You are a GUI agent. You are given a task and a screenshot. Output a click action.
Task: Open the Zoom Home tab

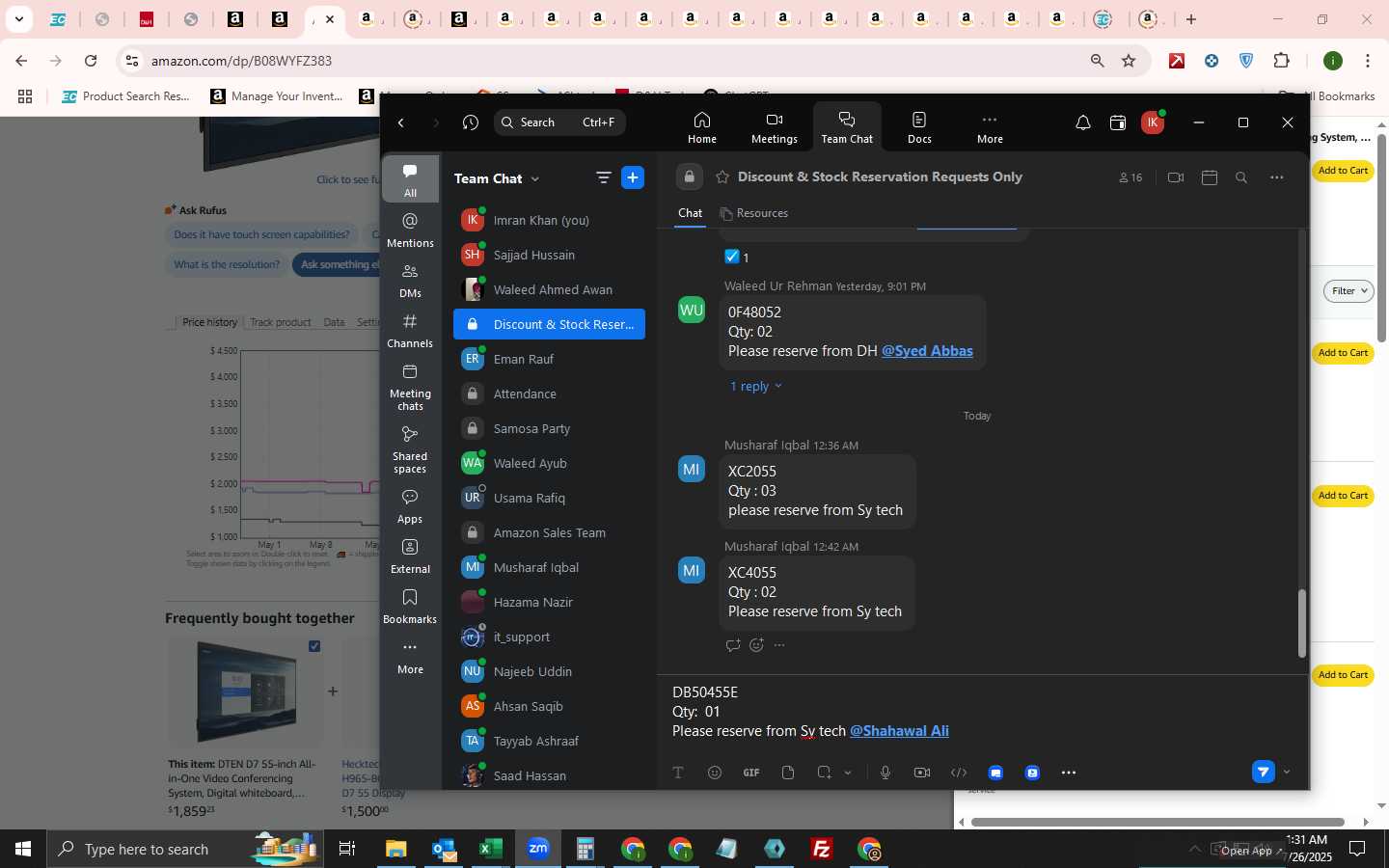701,126
